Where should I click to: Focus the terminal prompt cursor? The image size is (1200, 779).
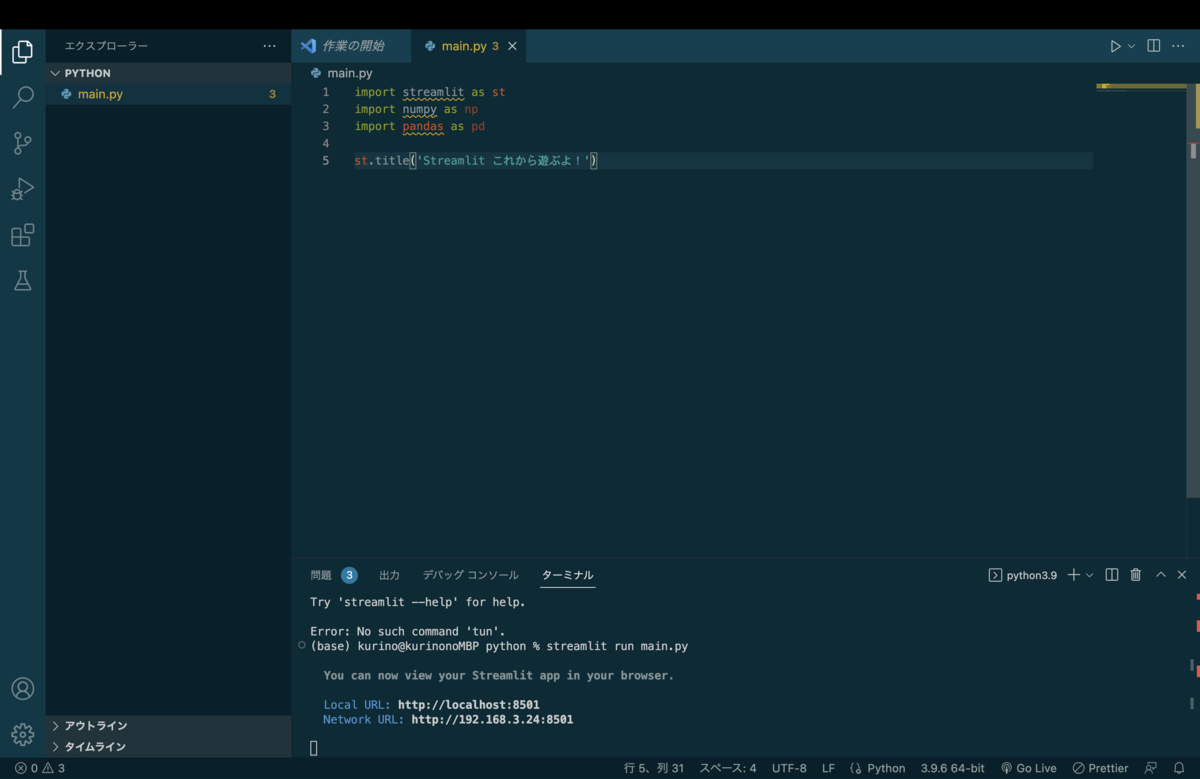pyautogui.click(x=314, y=748)
